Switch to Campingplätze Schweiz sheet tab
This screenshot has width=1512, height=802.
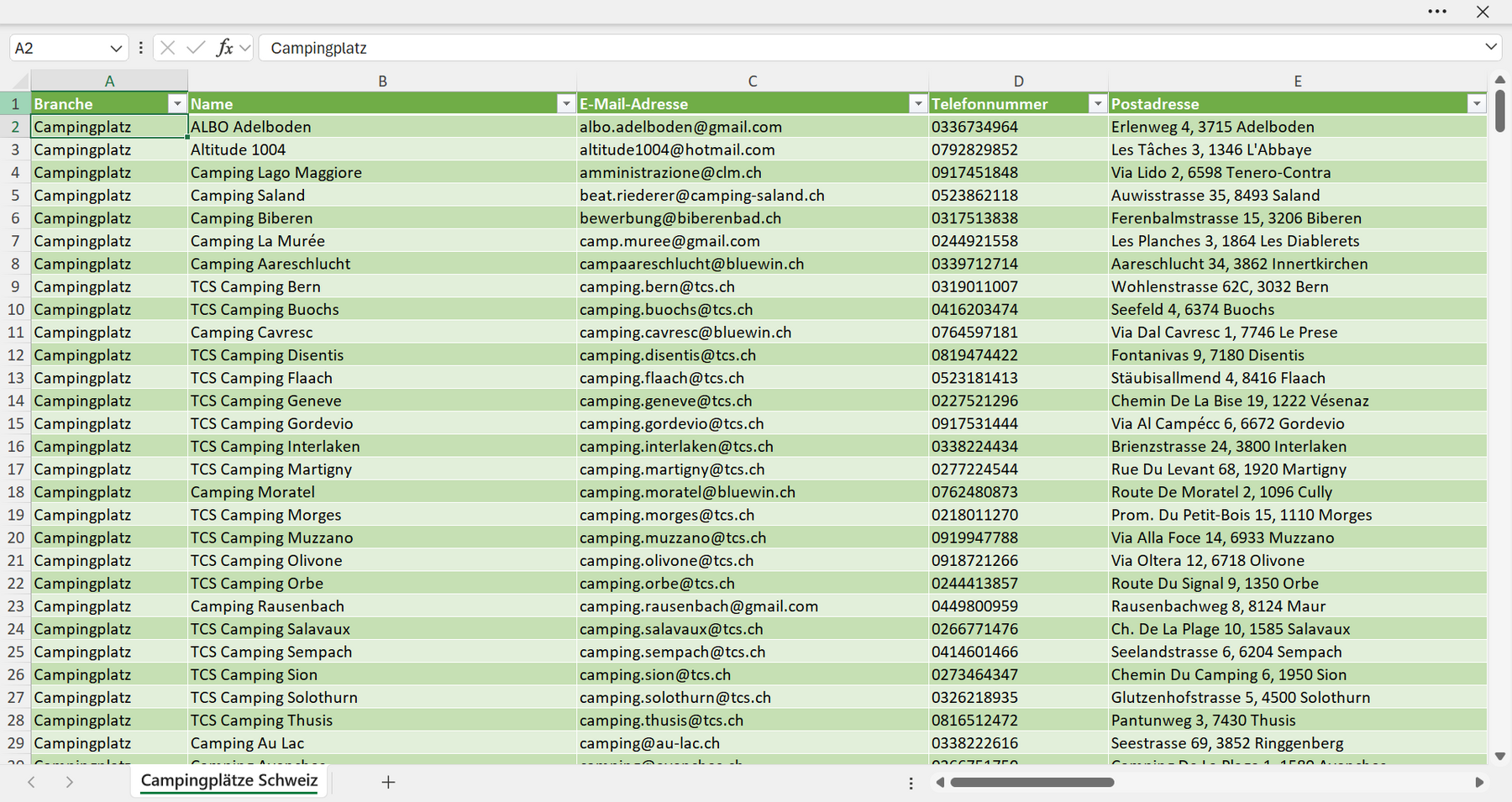(x=229, y=780)
